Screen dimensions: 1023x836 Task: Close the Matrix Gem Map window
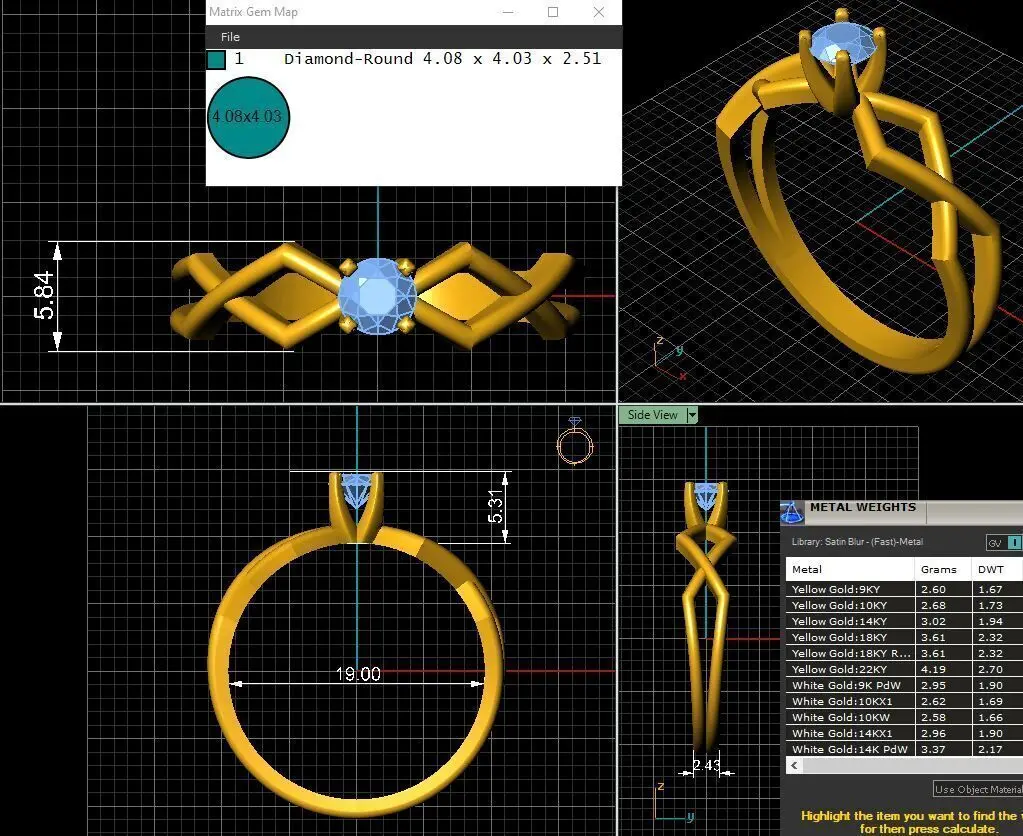598,12
